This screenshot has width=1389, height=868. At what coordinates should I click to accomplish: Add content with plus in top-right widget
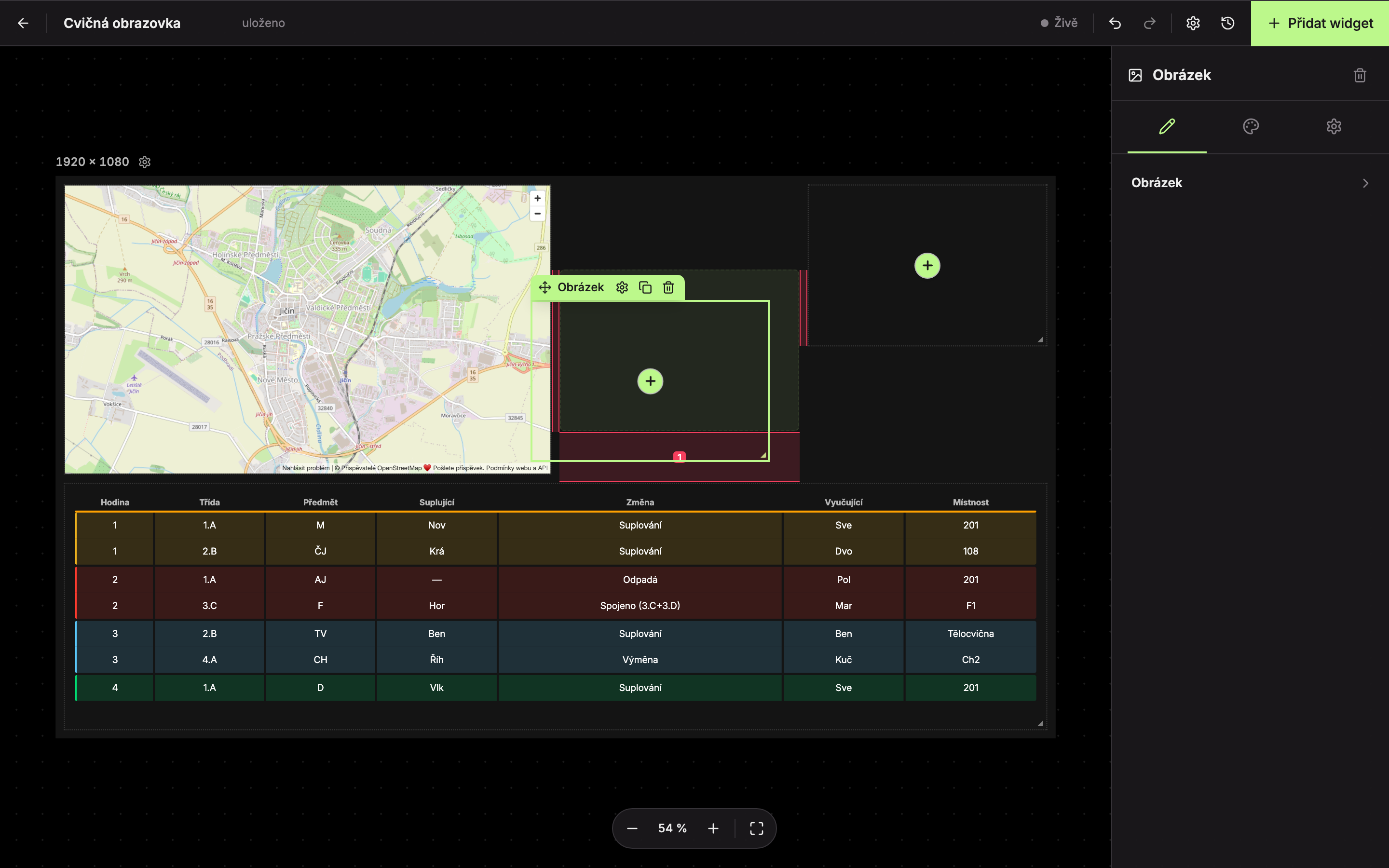[x=927, y=266]
